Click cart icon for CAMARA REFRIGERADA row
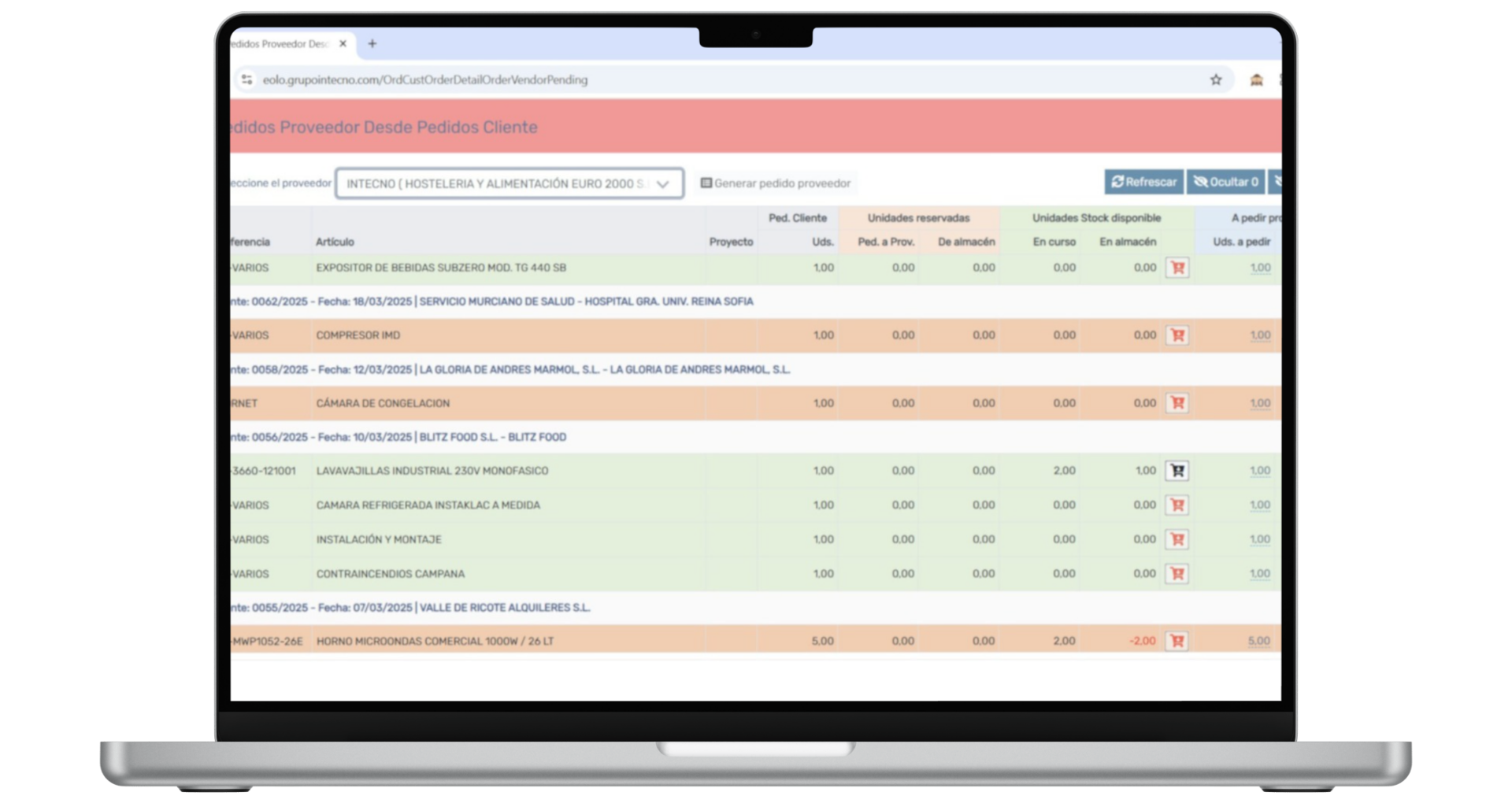Image resolution: width=1512 pixels, height=803 pixels. tap(1177, 505)
